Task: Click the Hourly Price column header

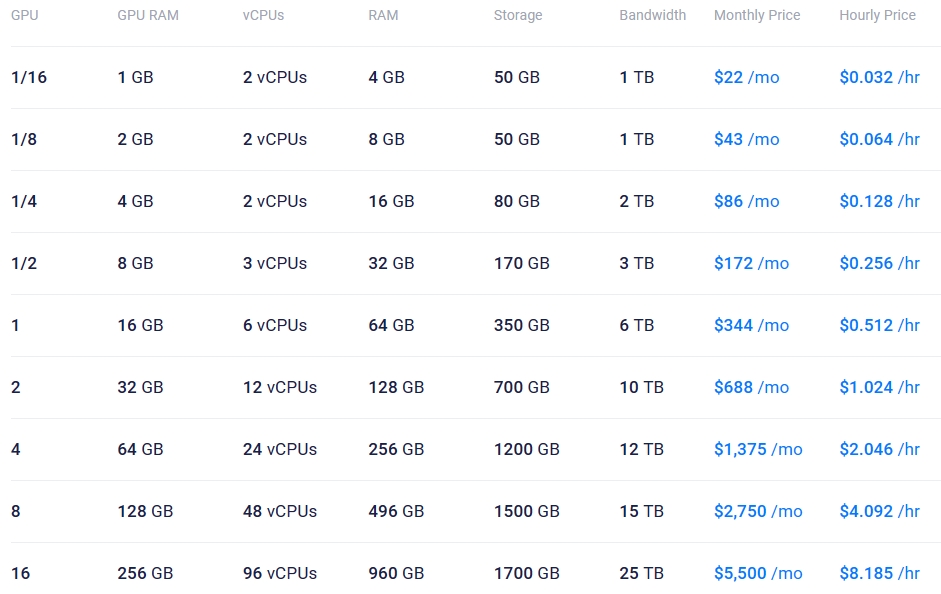Action: (877, 15)
